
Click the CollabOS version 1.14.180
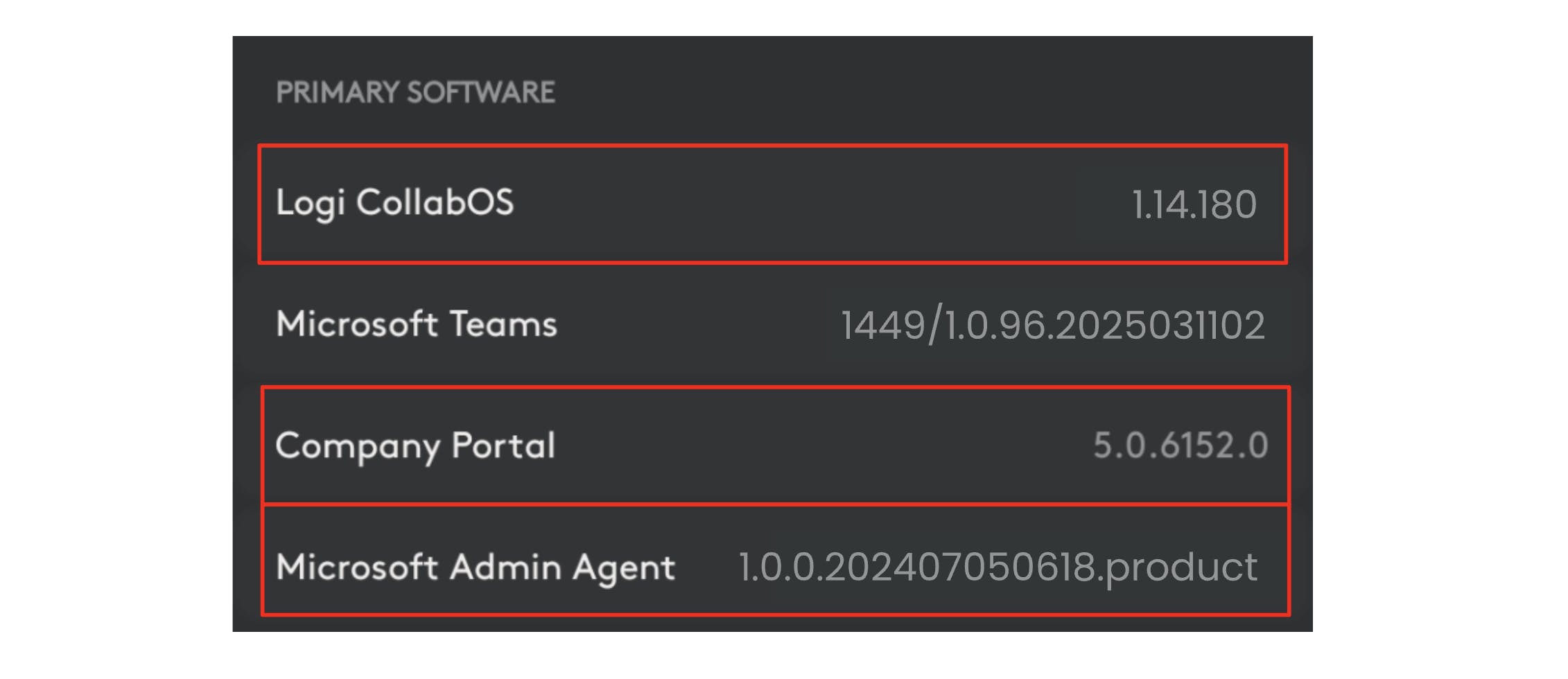click(1194, 205)
